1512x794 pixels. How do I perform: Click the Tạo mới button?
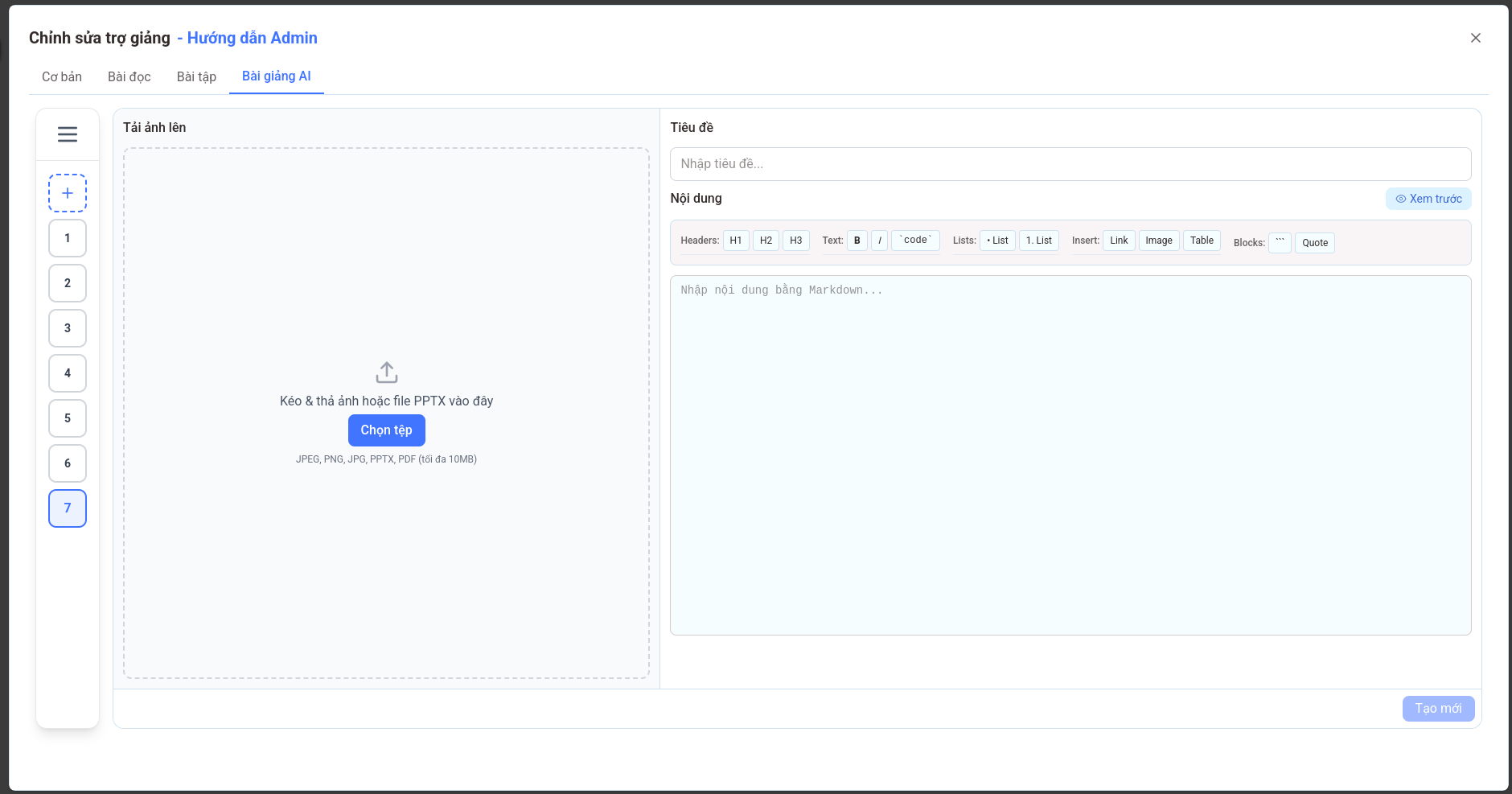point(1438,709)
